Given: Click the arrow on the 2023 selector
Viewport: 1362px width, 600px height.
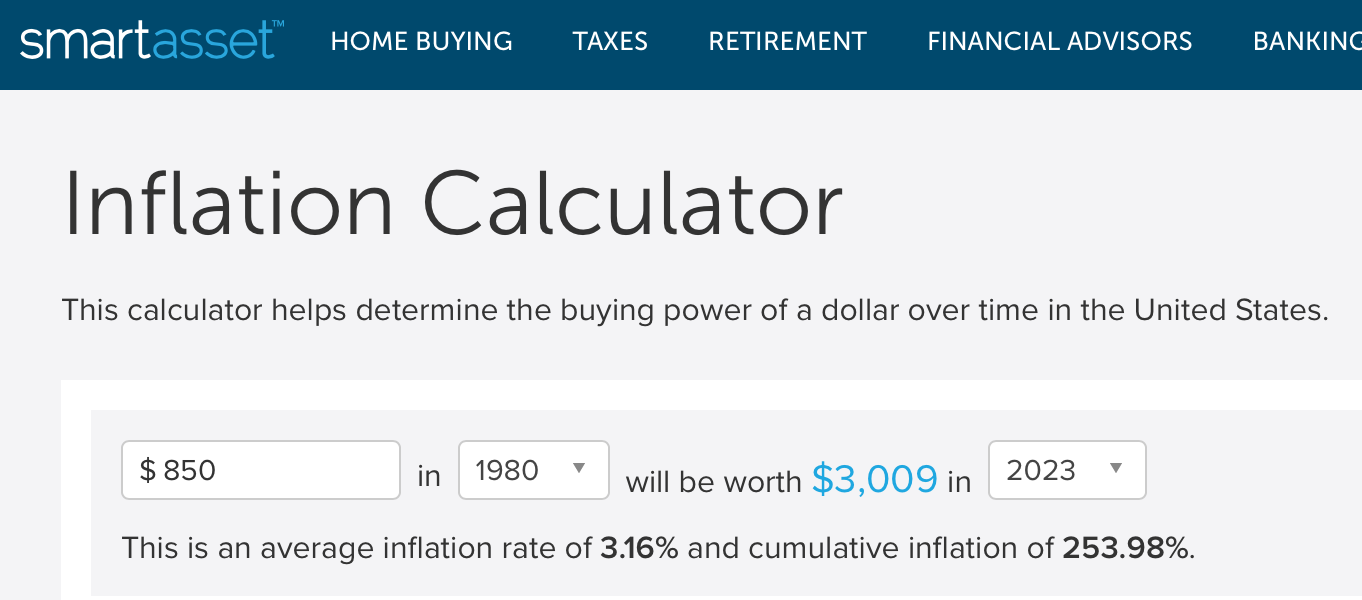Looking at the screenshot, I should pos(1116,469).
